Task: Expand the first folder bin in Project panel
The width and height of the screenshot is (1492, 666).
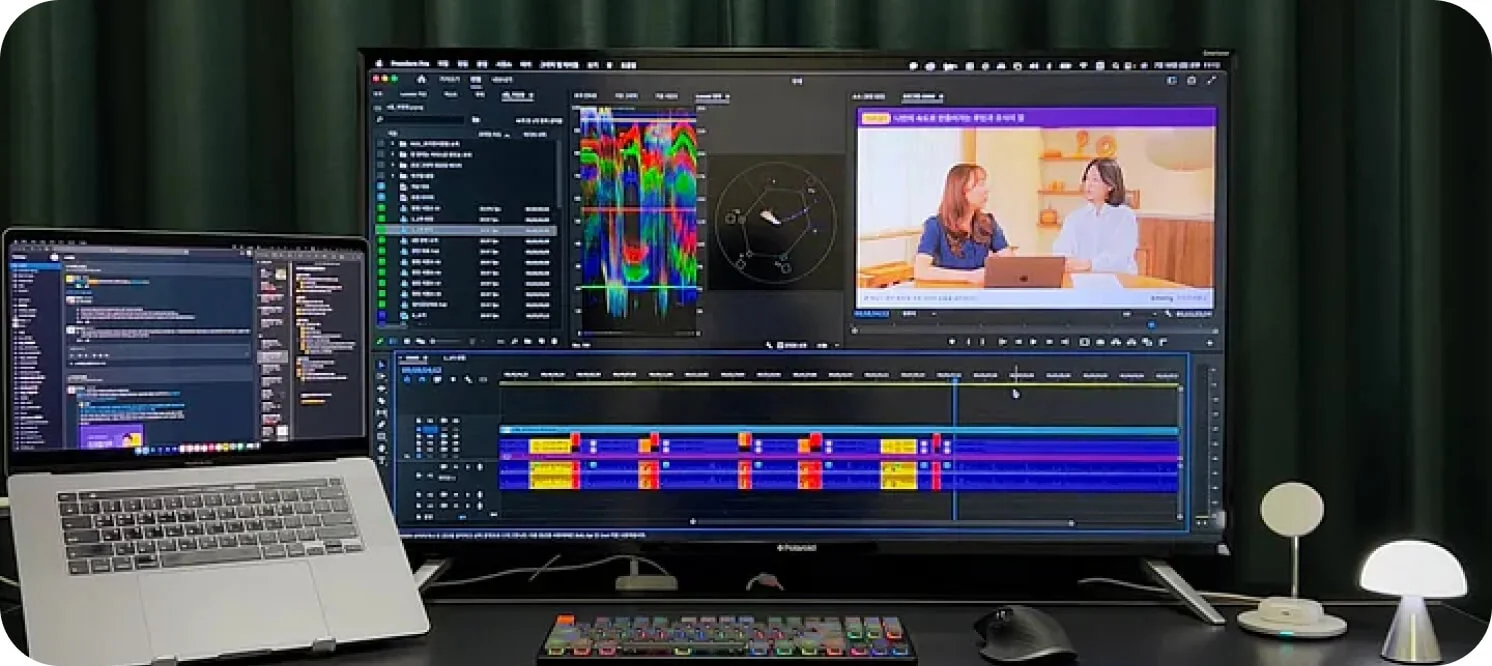Action: click(391, 144)
